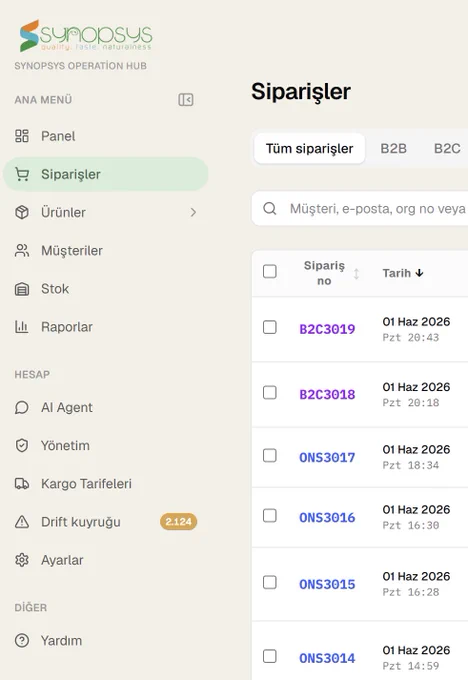Click the Synopsys logo

click(85, 35)
